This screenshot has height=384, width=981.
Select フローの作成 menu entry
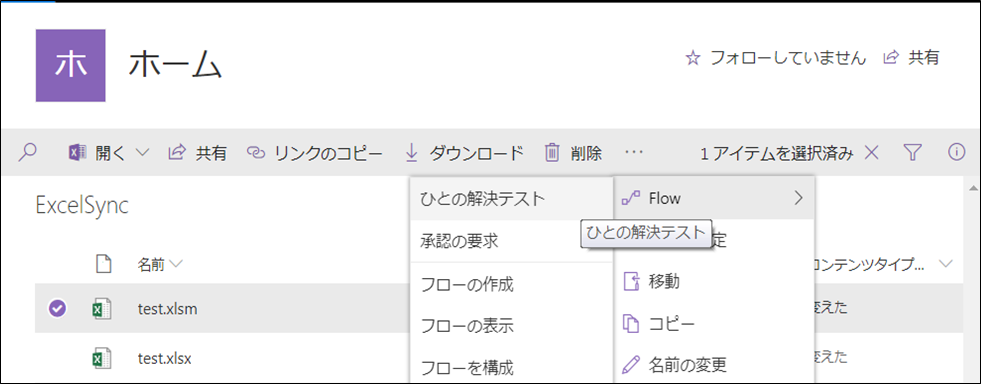[511, 285]
